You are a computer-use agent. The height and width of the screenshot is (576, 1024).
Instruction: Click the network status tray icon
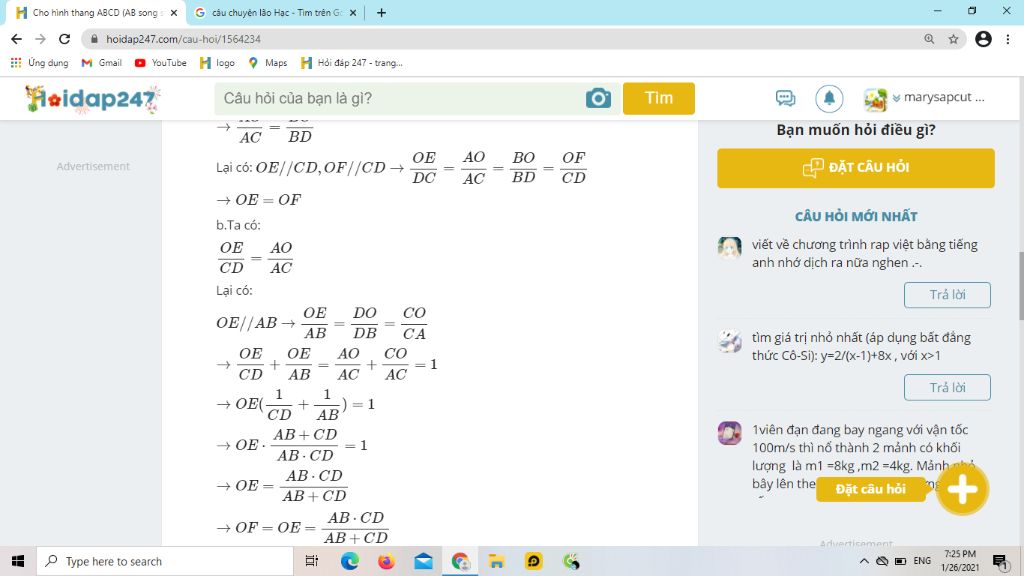(882, 561)
